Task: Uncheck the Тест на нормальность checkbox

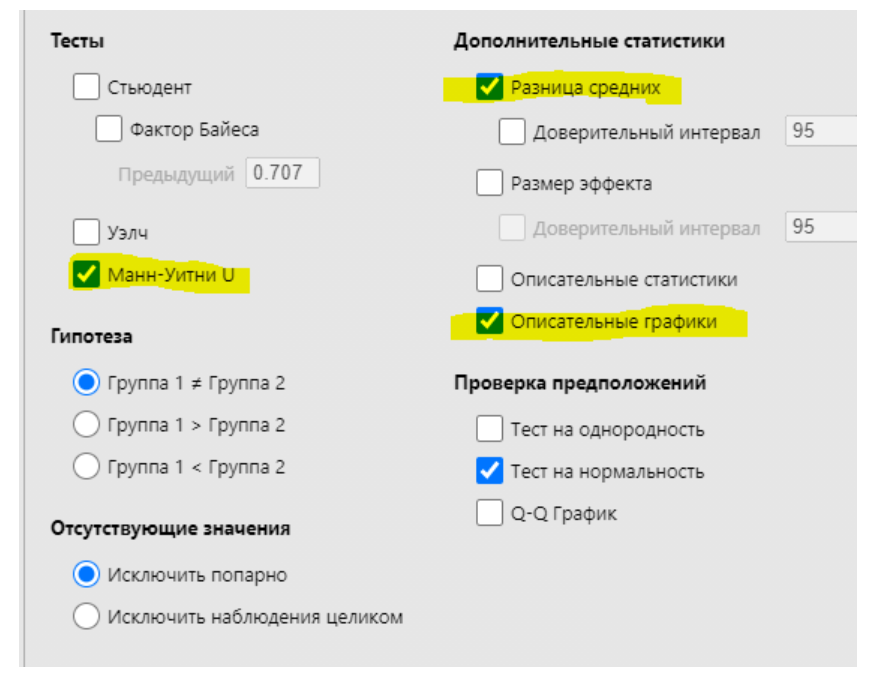Action: click(489, 471)
